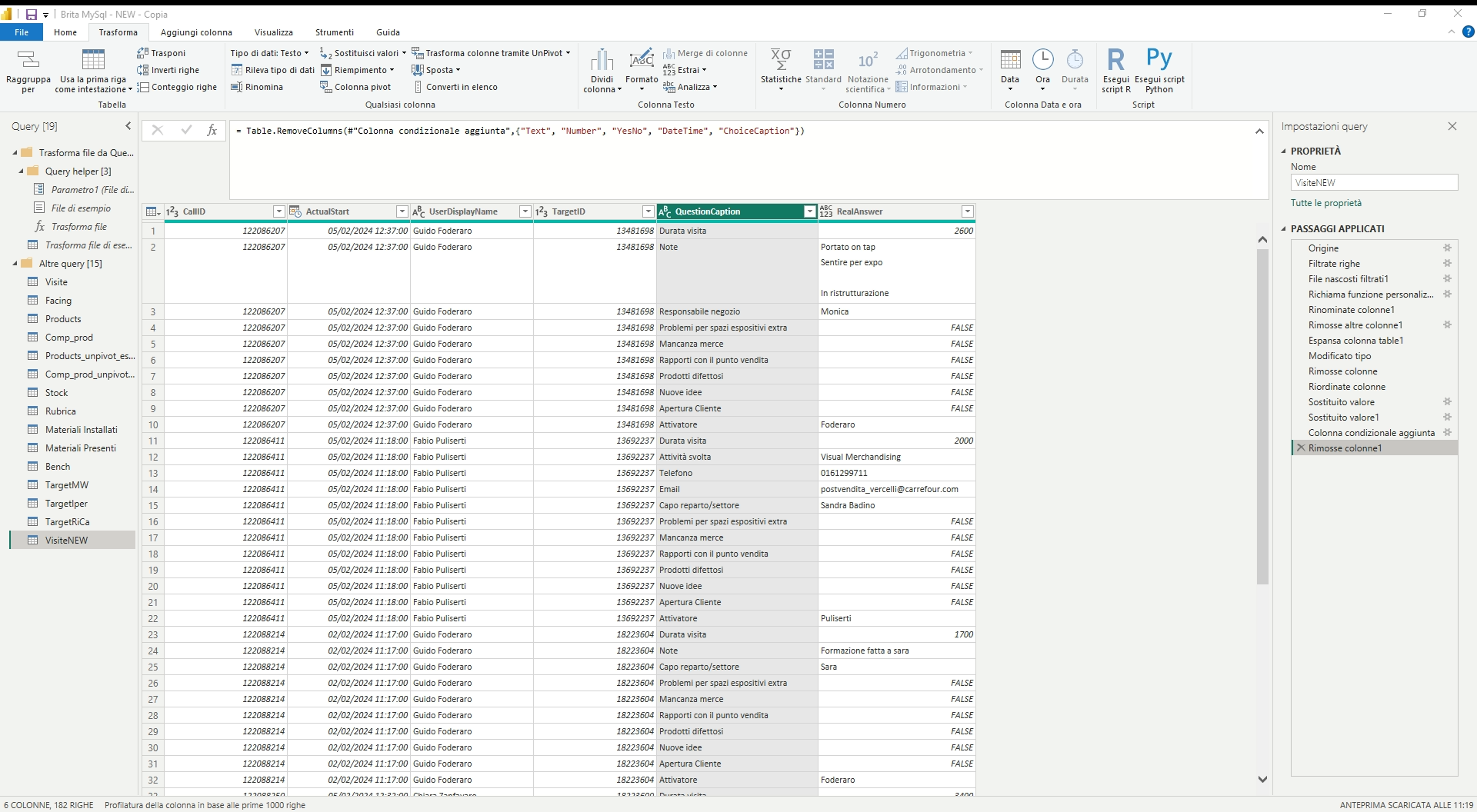
Task: Click the Trasponi tool
Action: 162,53
